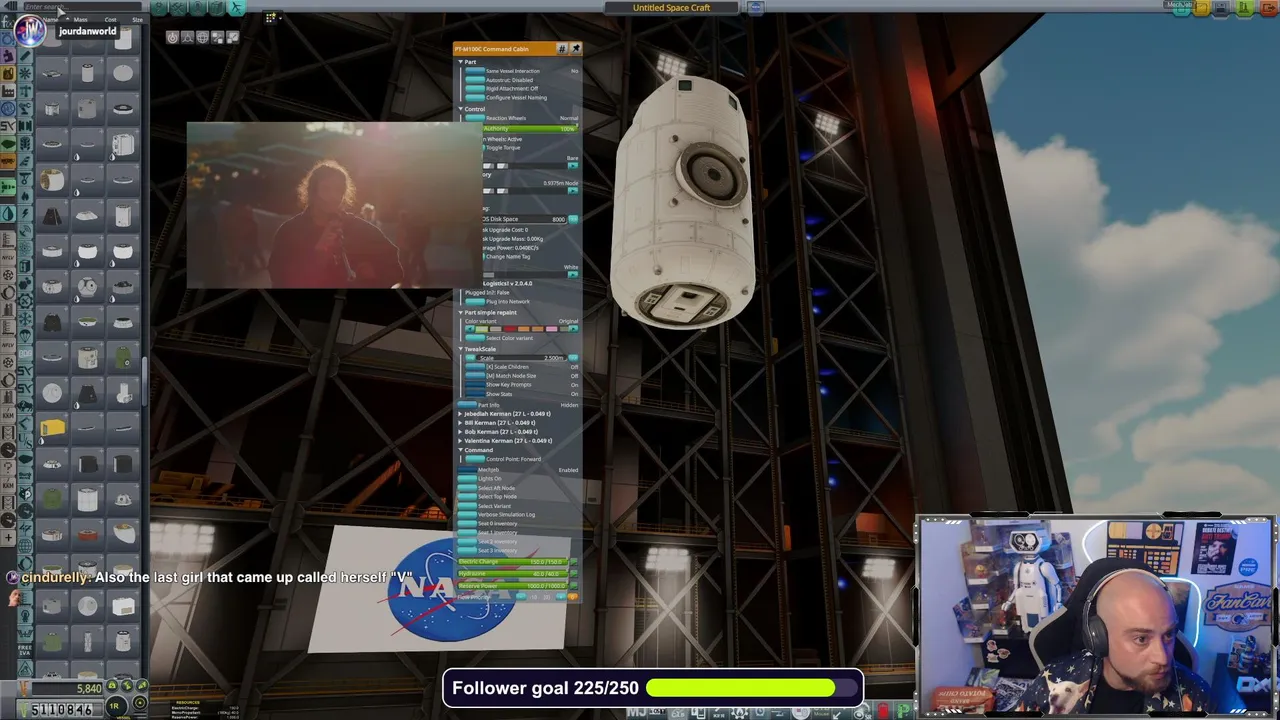This screenshot has width=1280, height=720.
Task: Expand Valentina Kerman entry
Action: 460,441
